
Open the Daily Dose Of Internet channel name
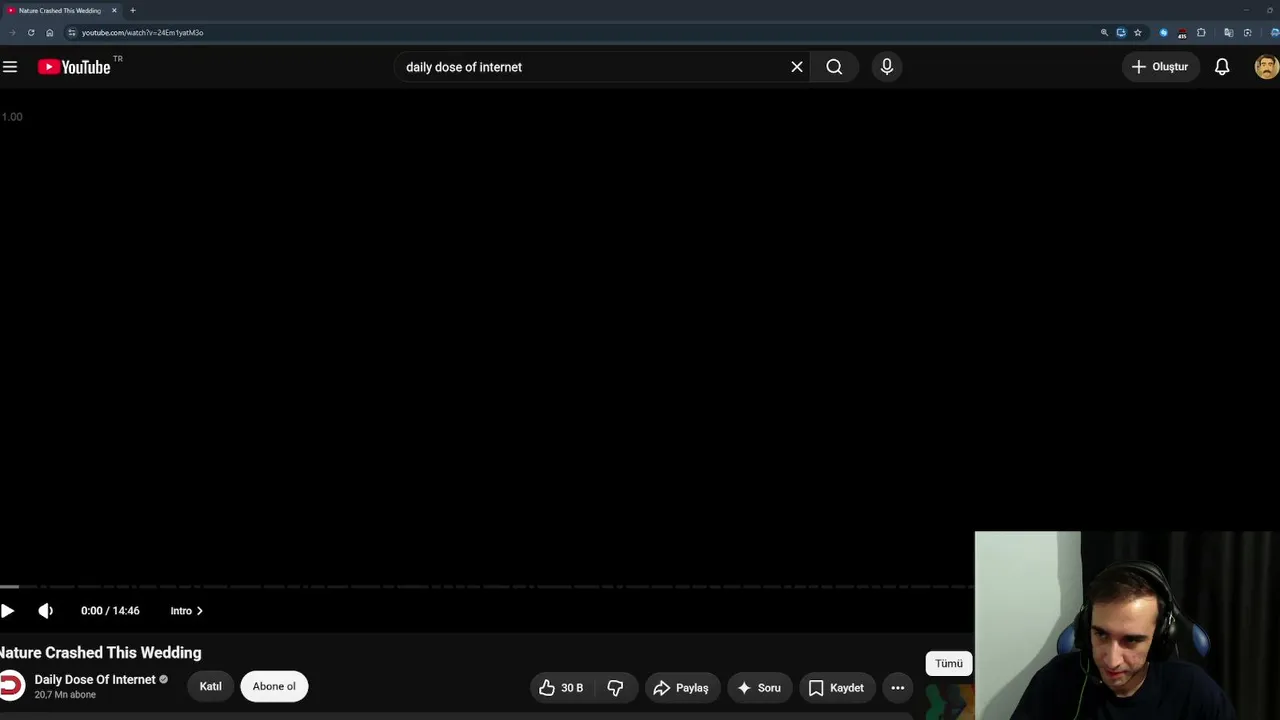(x=95, y=679)
